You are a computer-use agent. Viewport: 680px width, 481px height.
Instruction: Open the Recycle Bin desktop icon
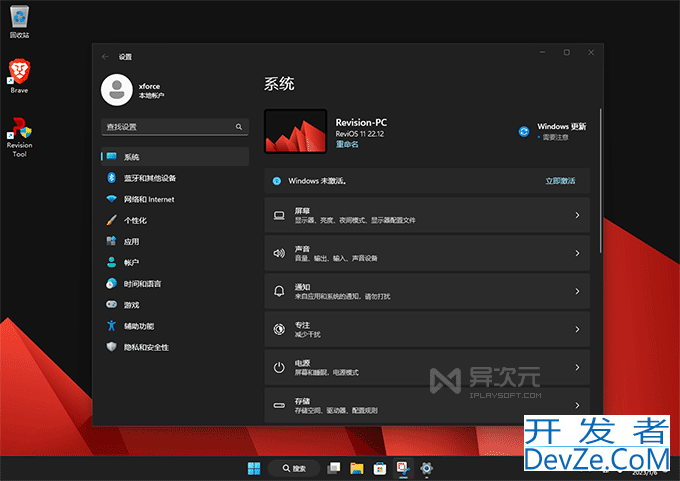coord(20,22)
